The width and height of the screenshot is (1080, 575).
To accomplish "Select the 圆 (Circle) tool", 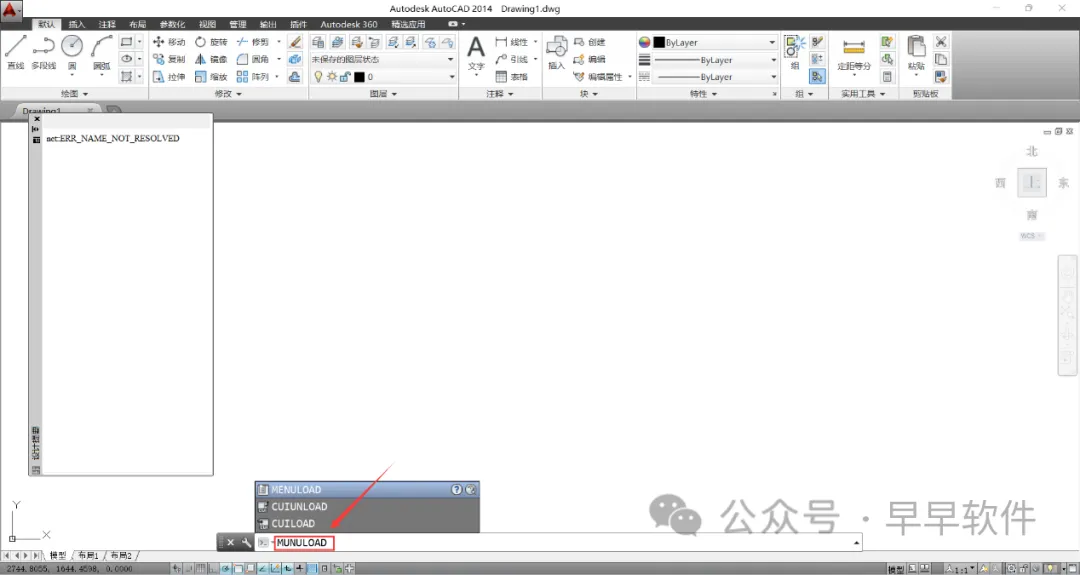I will pos(72,52).
